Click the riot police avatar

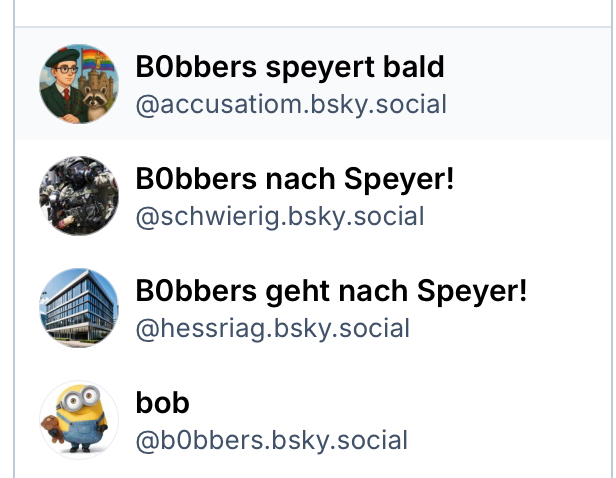tap(78, 196)
